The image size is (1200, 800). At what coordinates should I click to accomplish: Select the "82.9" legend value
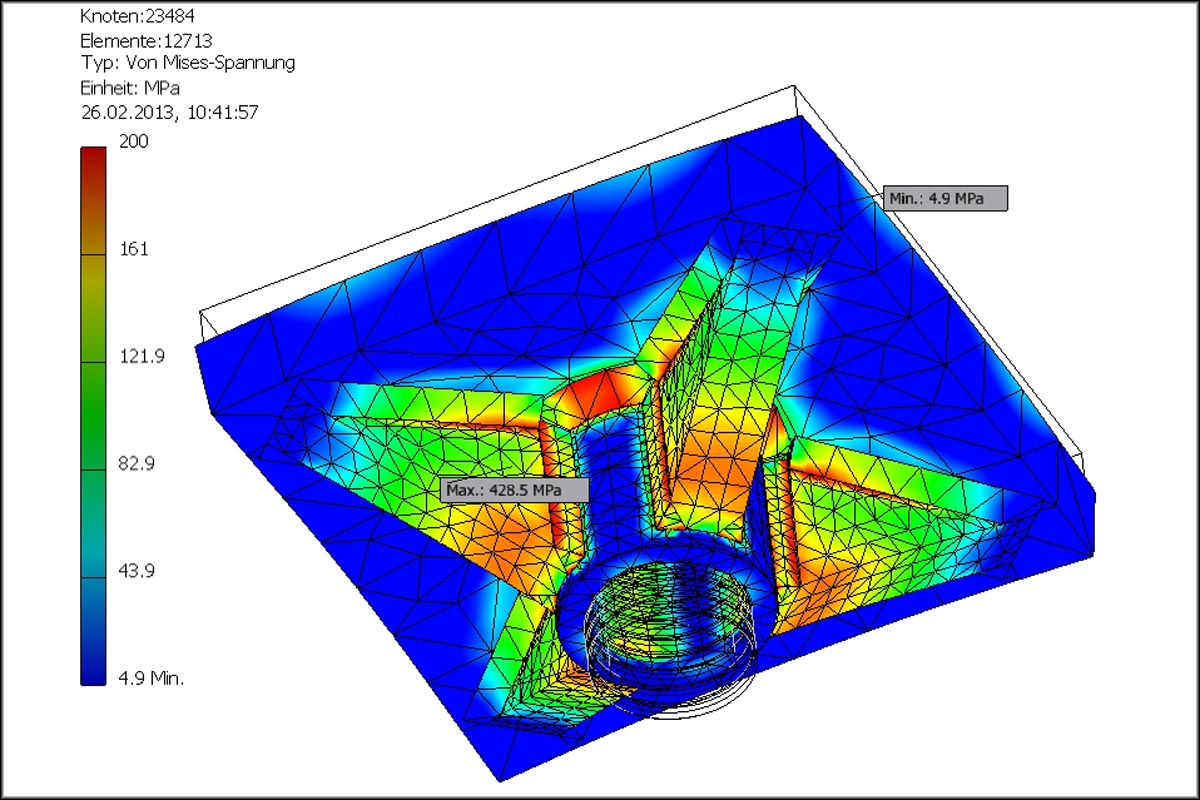(x=138, y=464)
